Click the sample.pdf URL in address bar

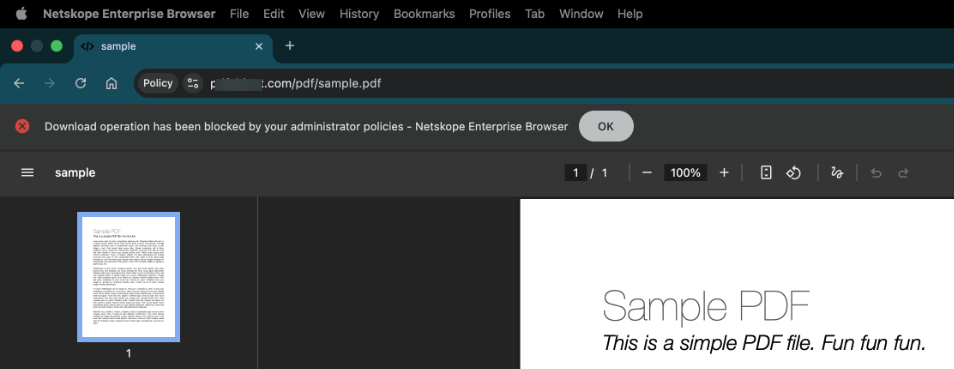296,83
